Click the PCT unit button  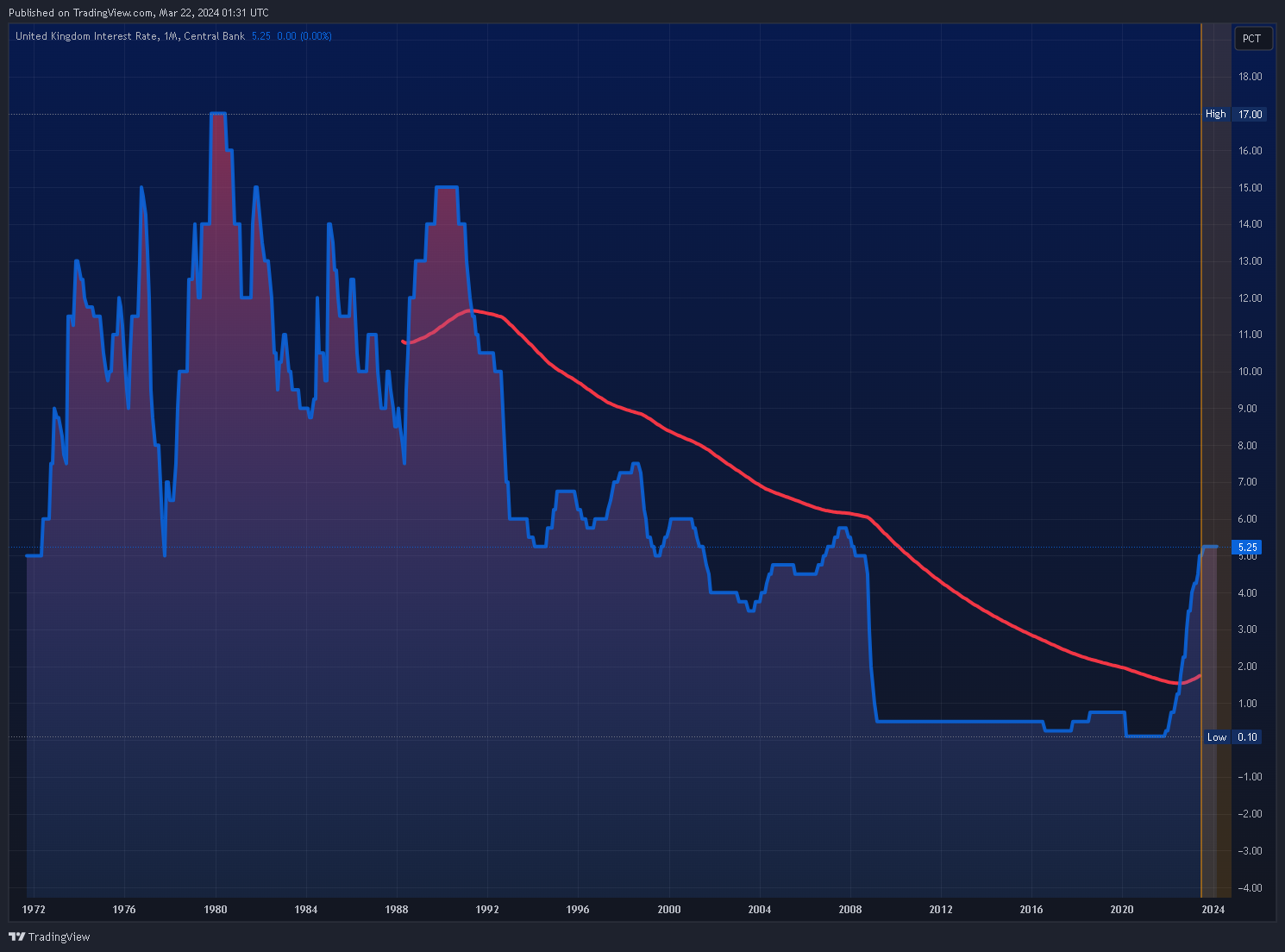point(1252,39)
